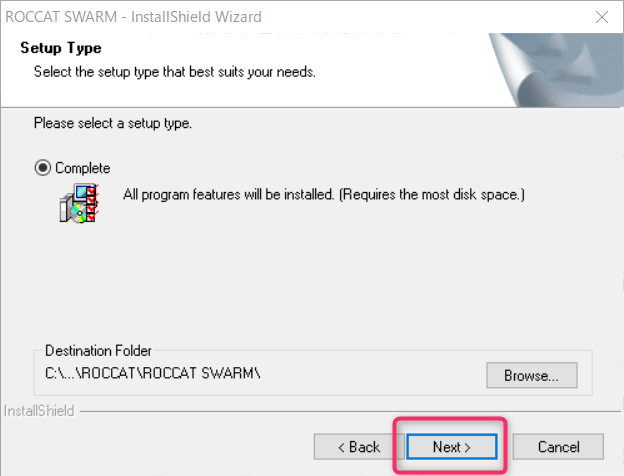This screenshot has height=476, width=624.
Task: Close the InstallShield Wizard window
Action: (601, 17)
